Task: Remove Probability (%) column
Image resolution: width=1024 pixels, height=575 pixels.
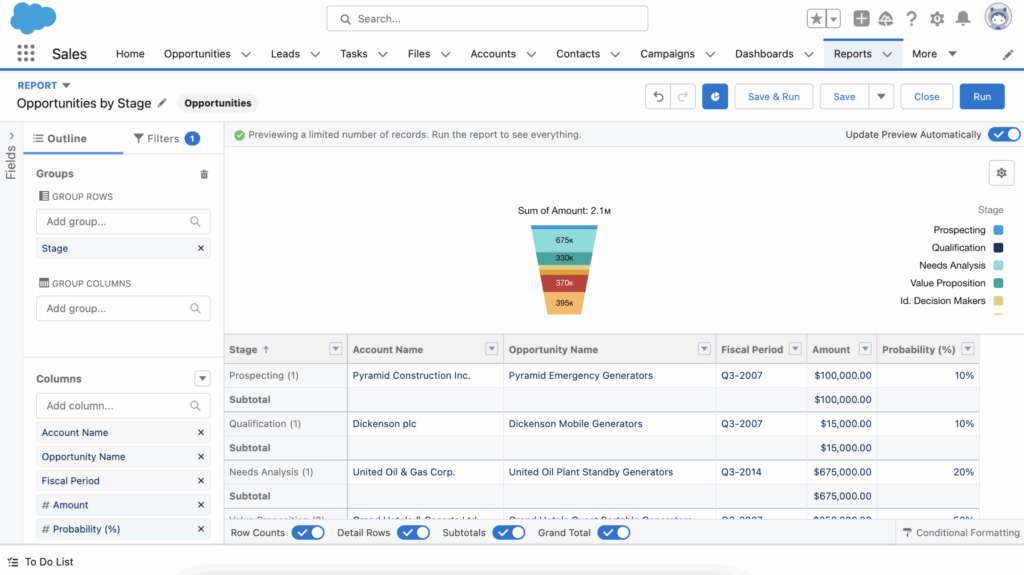Action: coord(200,529)
